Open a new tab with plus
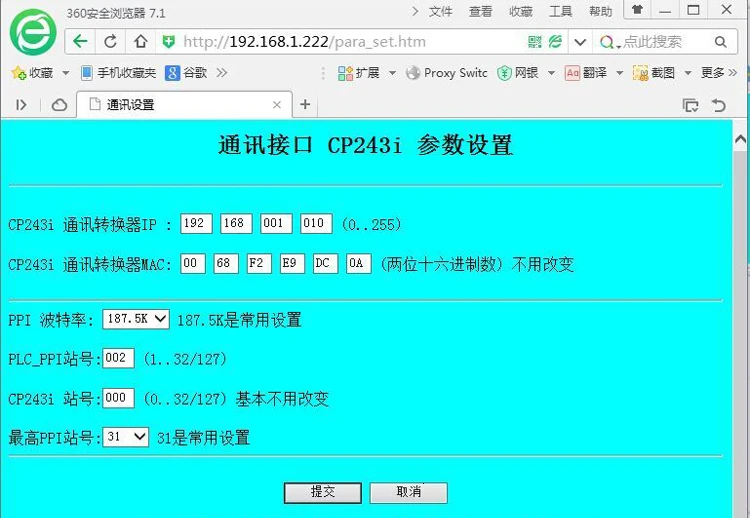This screenshot has height=518, width=750. (305, 104)
